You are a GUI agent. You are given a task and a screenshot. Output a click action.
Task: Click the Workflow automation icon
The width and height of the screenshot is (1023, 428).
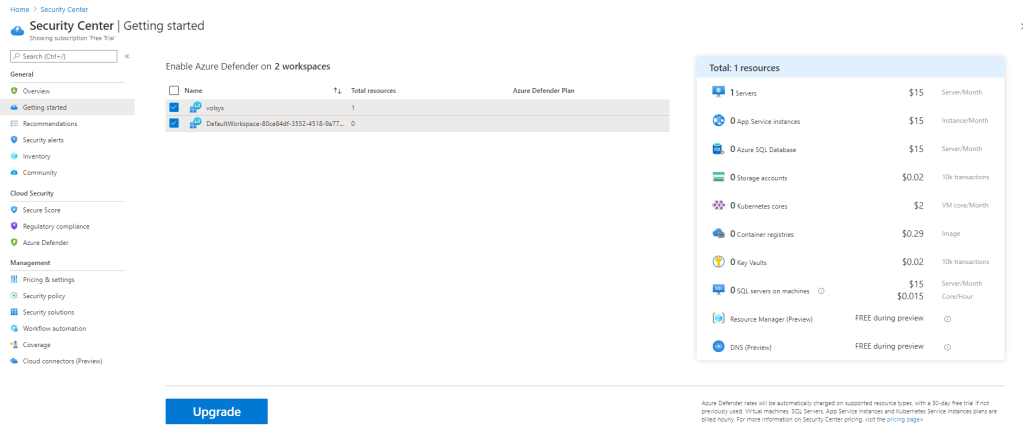click(14, 328)
